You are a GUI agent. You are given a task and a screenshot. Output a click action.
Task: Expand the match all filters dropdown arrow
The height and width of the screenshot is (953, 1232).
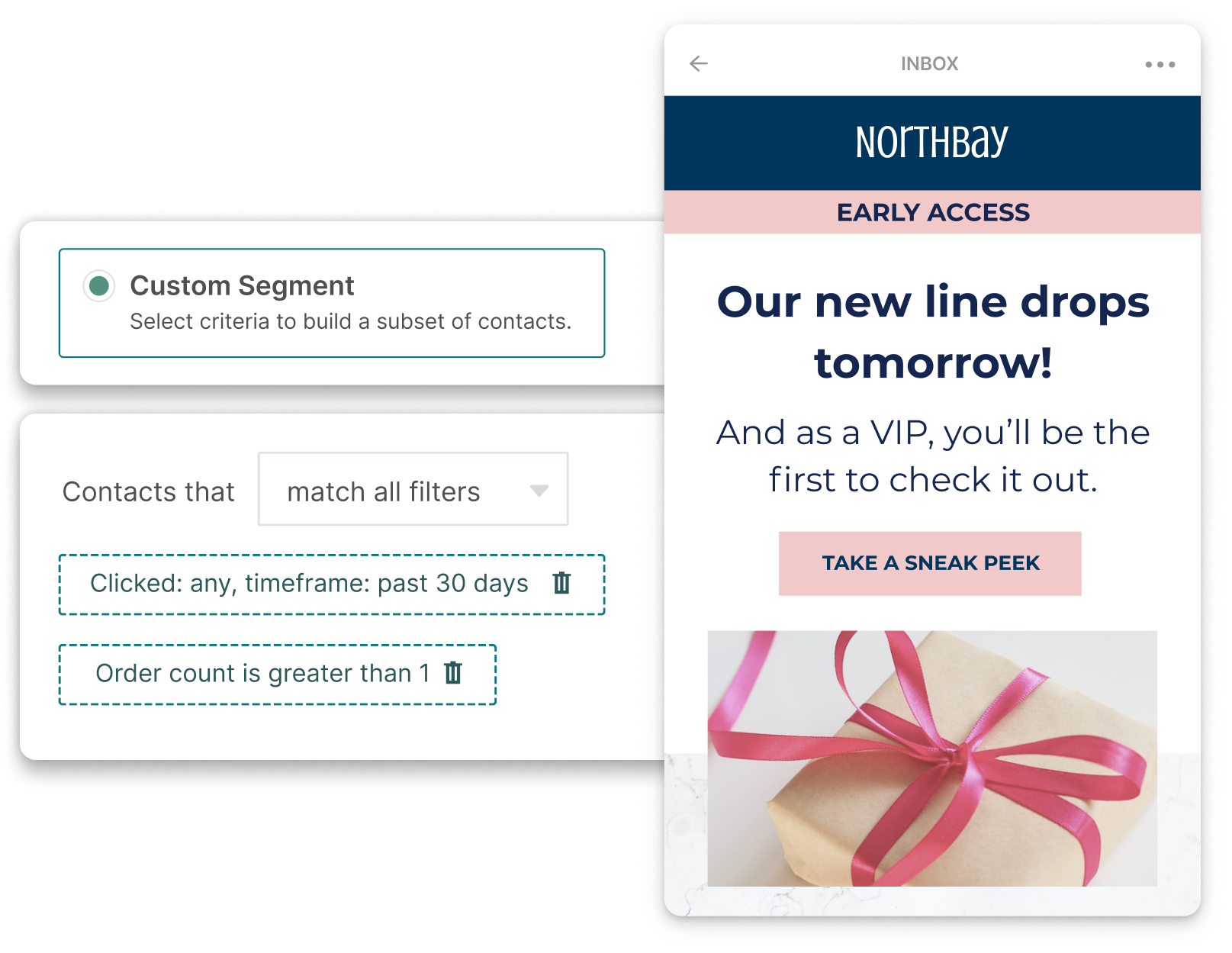click(539, 491)
